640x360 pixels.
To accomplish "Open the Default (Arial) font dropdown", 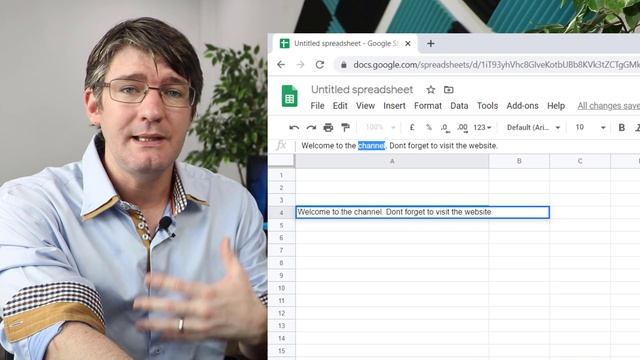I will click(533, 127).
